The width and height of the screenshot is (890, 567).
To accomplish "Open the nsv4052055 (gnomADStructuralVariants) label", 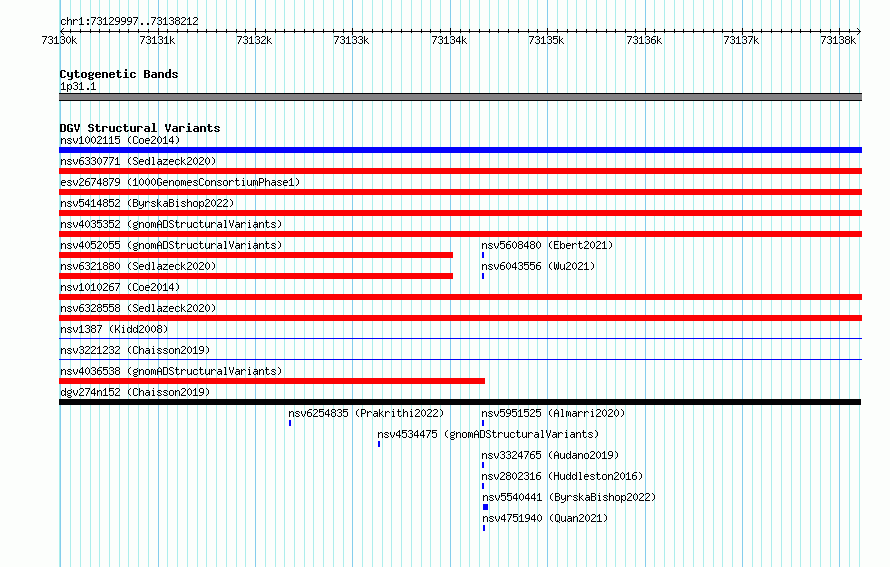I will pyautogui.click(x=171, y=245).
